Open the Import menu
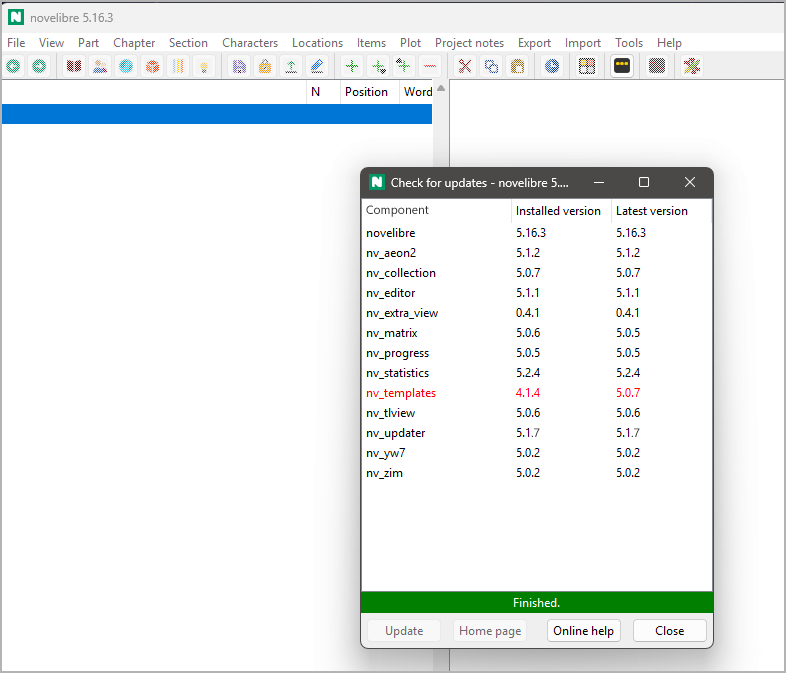786x673 pixels. (582, 43)
